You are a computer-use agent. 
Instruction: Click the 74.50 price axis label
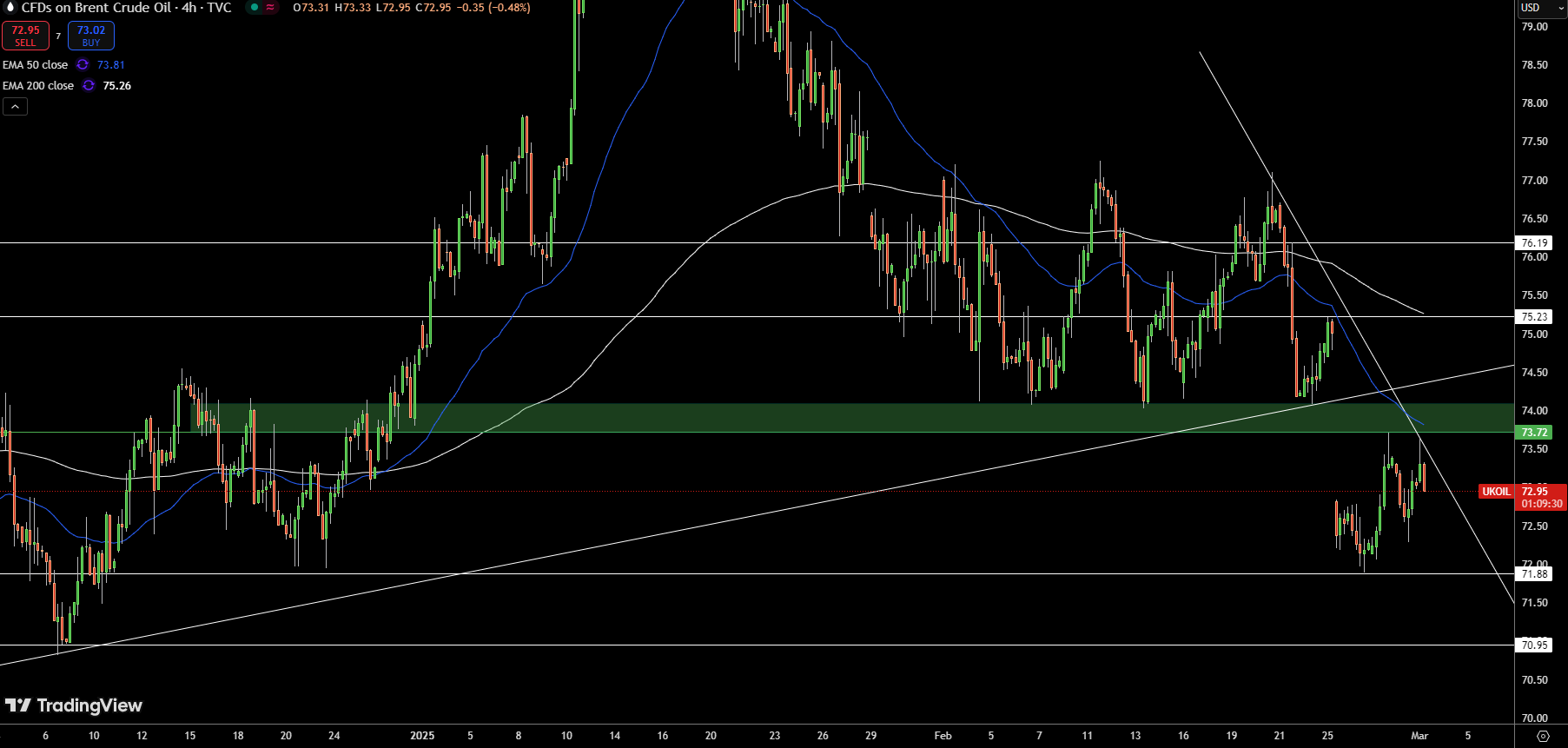pyautogui.click(x=1535, y=373)
